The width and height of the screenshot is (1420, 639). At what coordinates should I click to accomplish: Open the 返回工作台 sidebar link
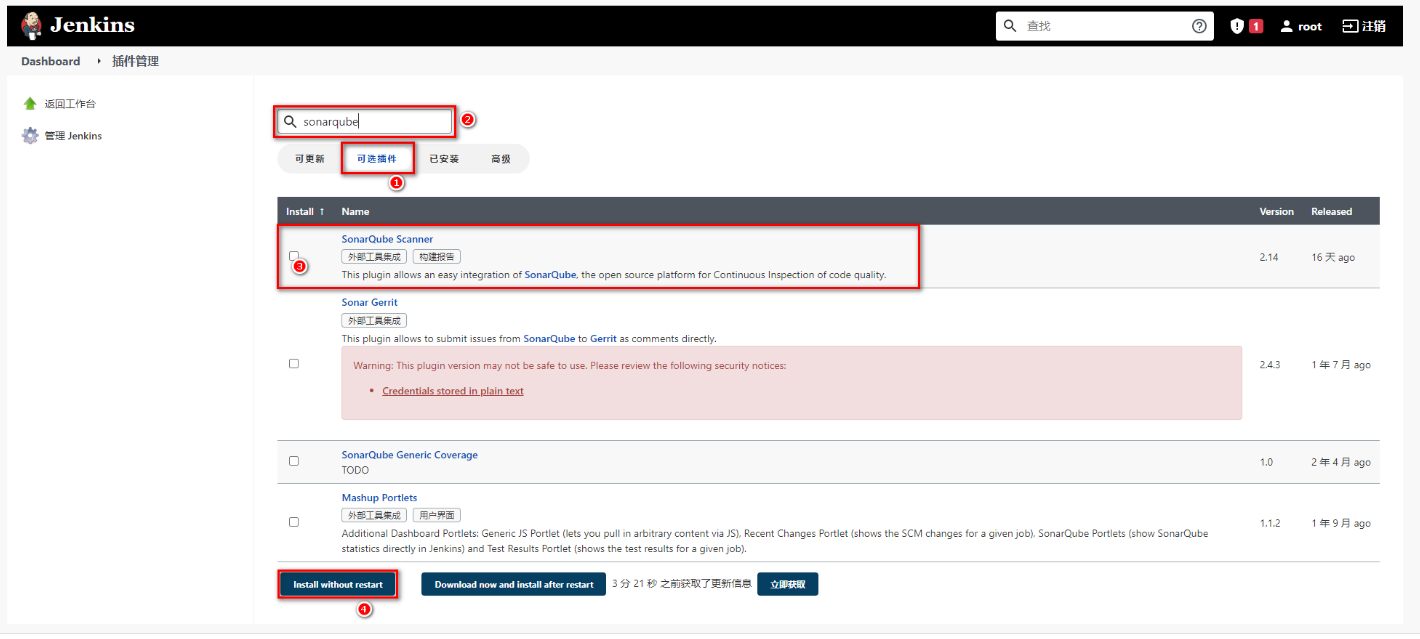click(x=70, y=104)
